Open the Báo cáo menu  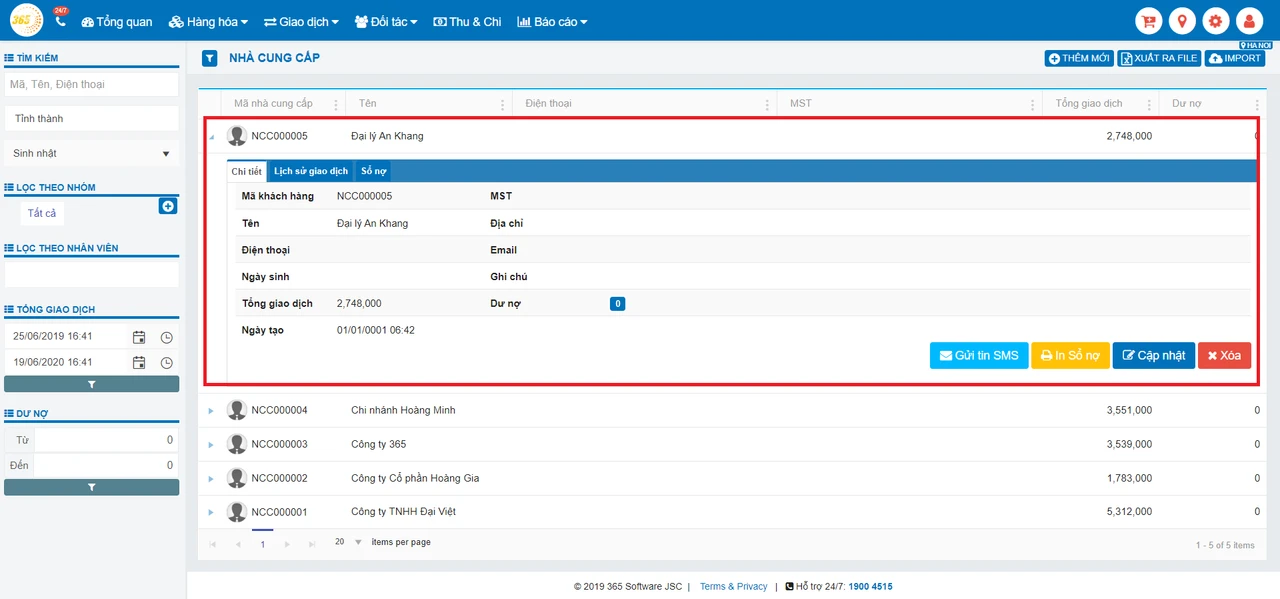(552, 21)
